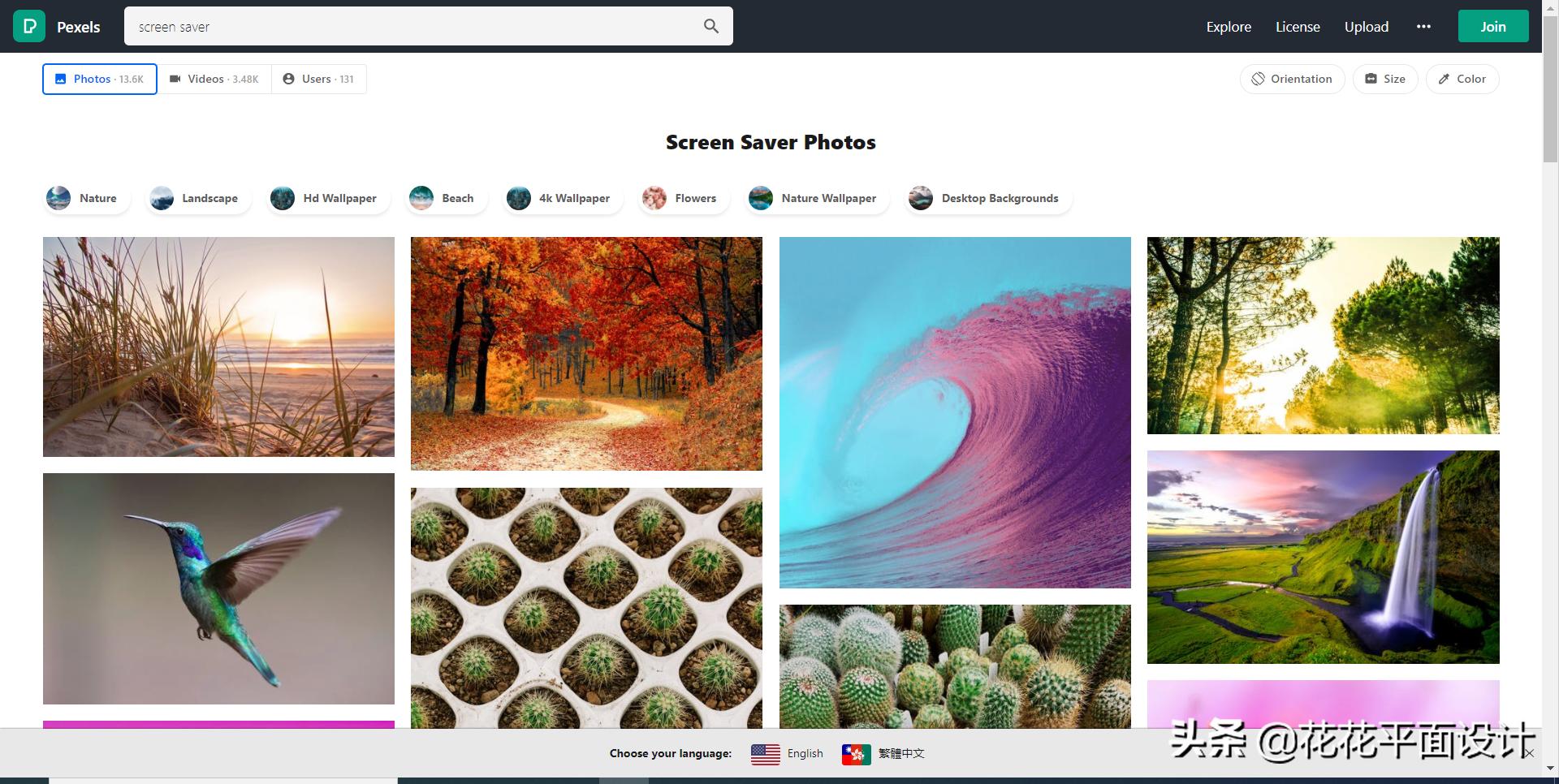1559x784 pixels.
Task: Switch to the Photos tab
Action: click(100, 79)
